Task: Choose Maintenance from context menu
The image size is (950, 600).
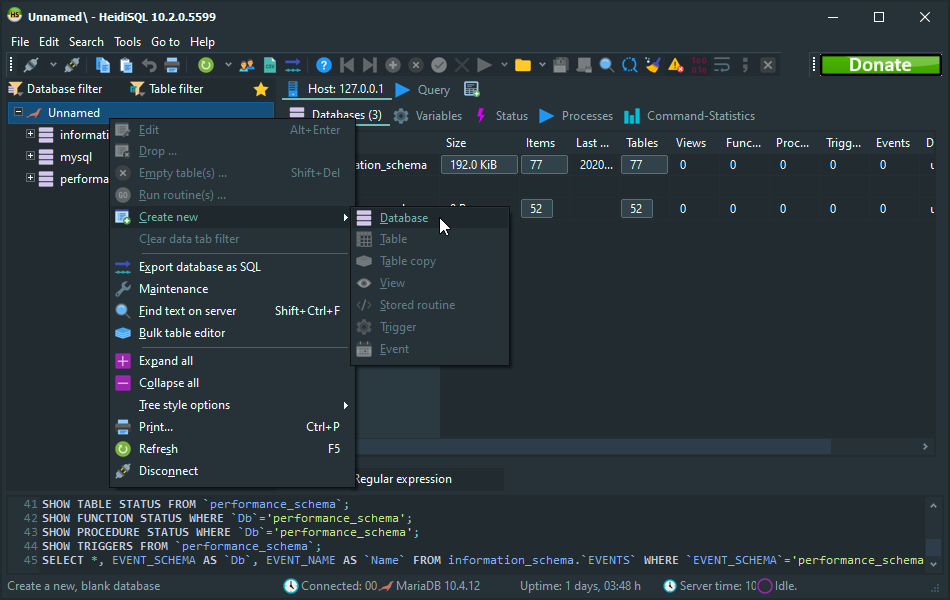Action: click(232, 289)
